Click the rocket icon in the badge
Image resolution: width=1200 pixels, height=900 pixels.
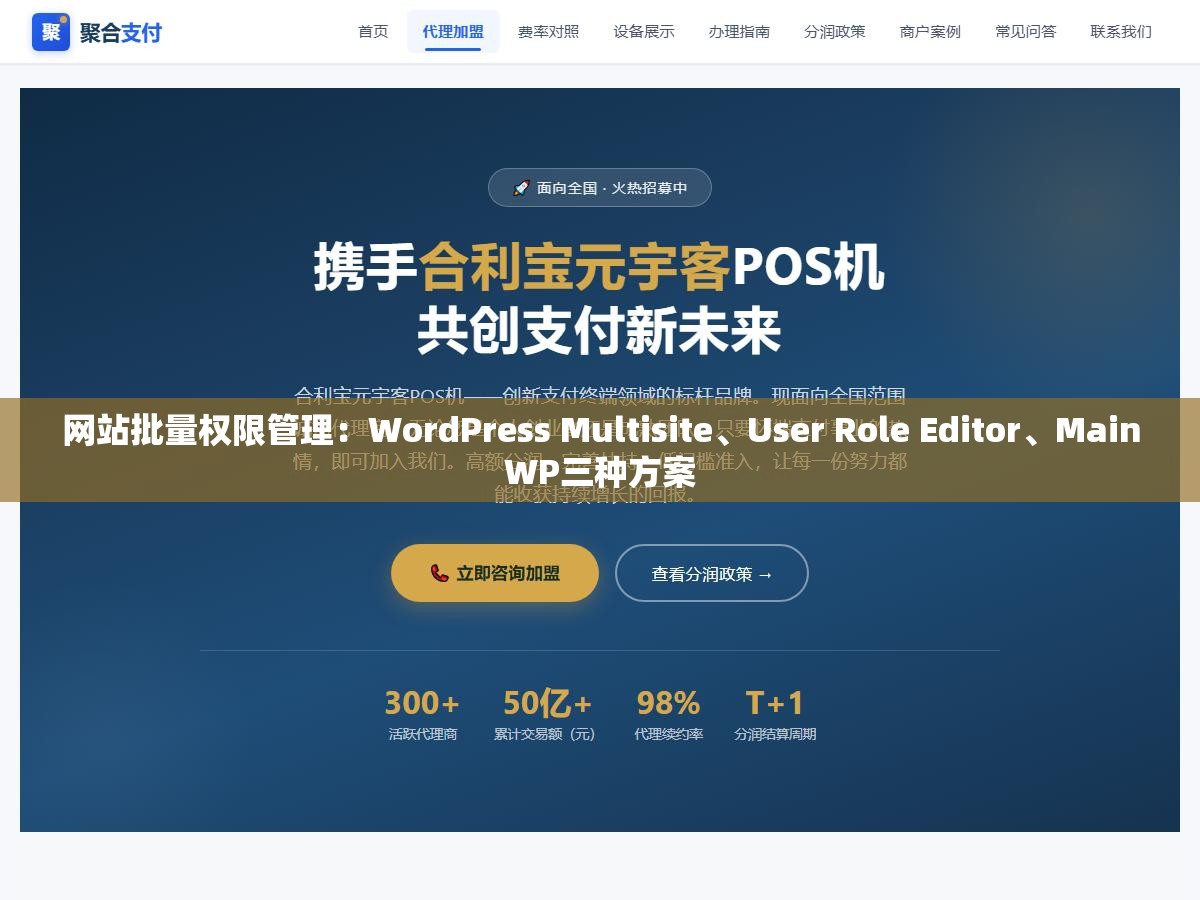pyautogui.click(x=520, y=188)
